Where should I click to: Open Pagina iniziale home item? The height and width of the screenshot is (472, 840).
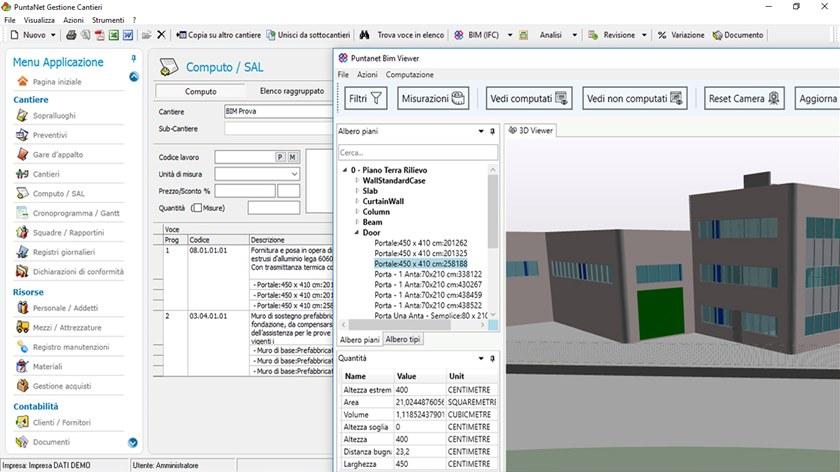56,81
